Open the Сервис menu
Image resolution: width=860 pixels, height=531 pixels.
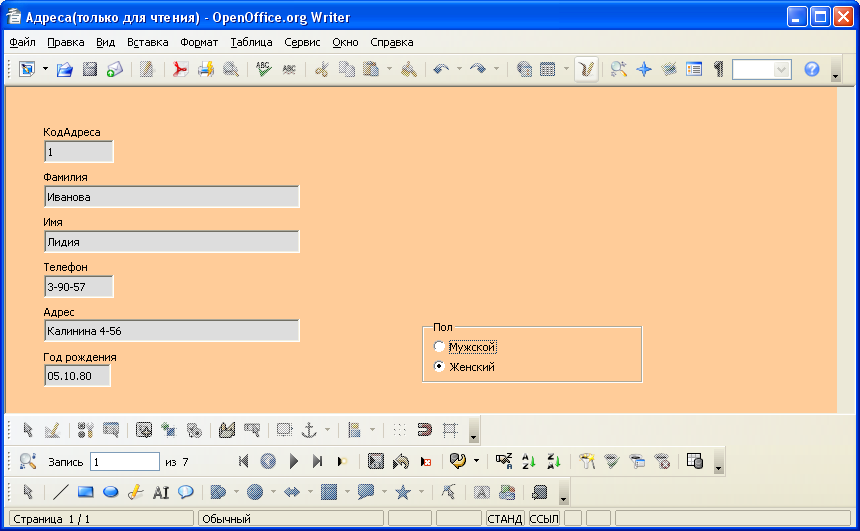pos(302,42)
